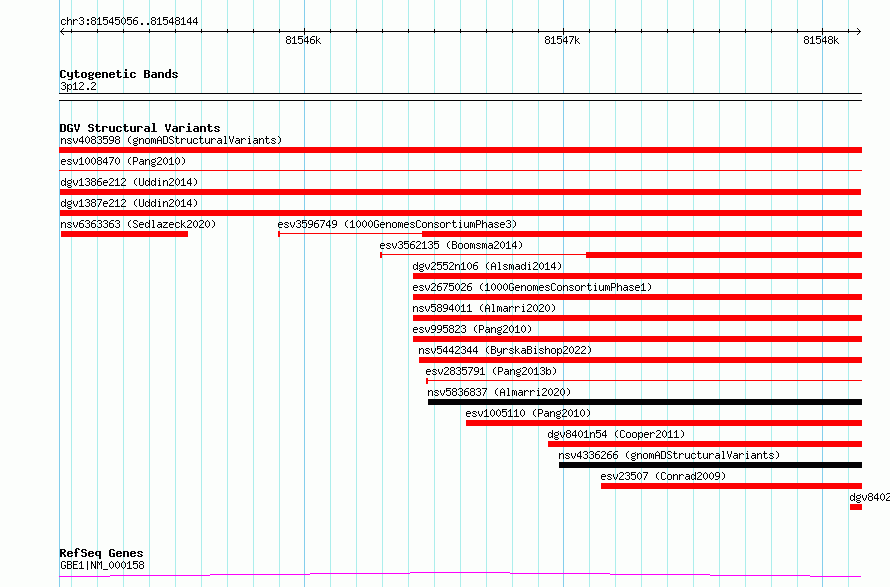Open nsv5836837 (Almarri2020) label
The width and height of the screenshot is (890, 587).
click(x=499, y=392)
